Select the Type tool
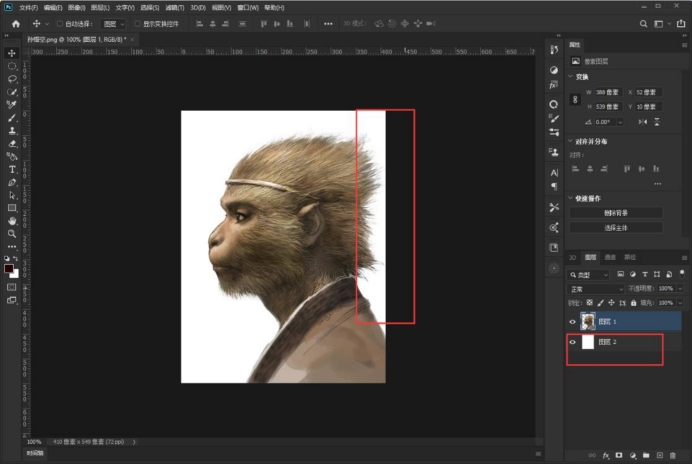The height and width of the screenshot is (464, 692). [12, 170]
